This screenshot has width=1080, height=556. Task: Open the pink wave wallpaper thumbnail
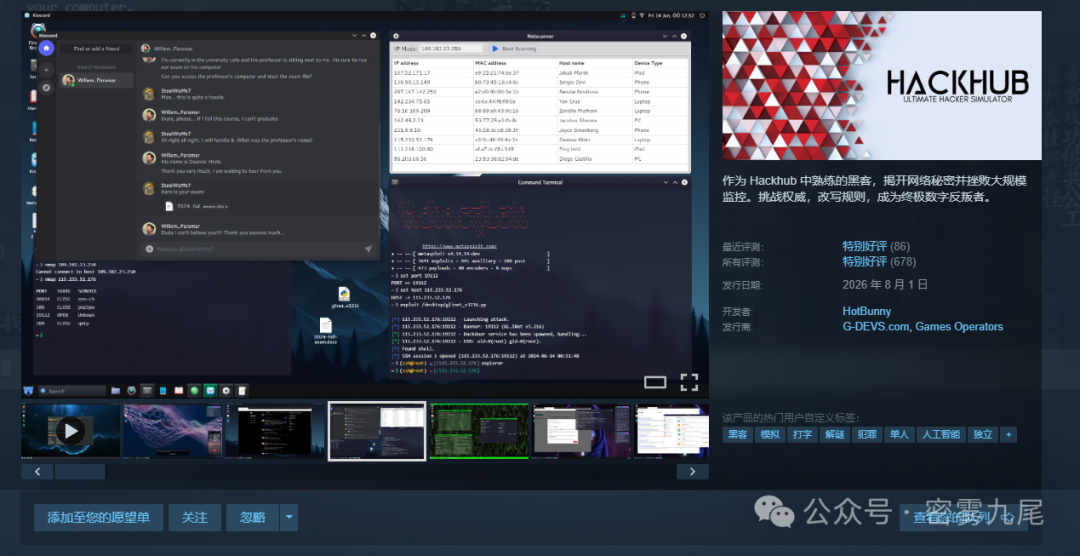172,431
